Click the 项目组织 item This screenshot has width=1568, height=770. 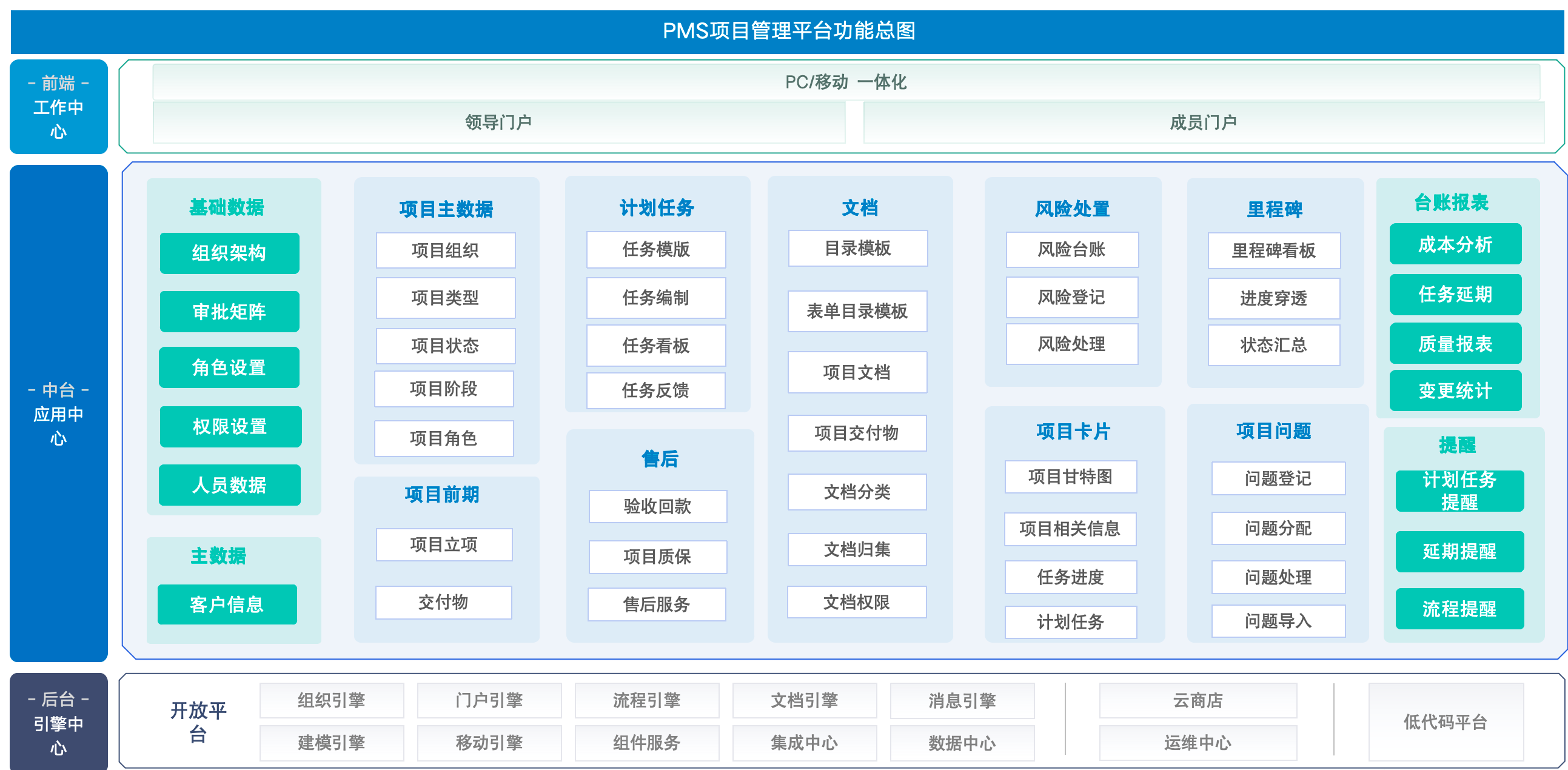point(446,250)
